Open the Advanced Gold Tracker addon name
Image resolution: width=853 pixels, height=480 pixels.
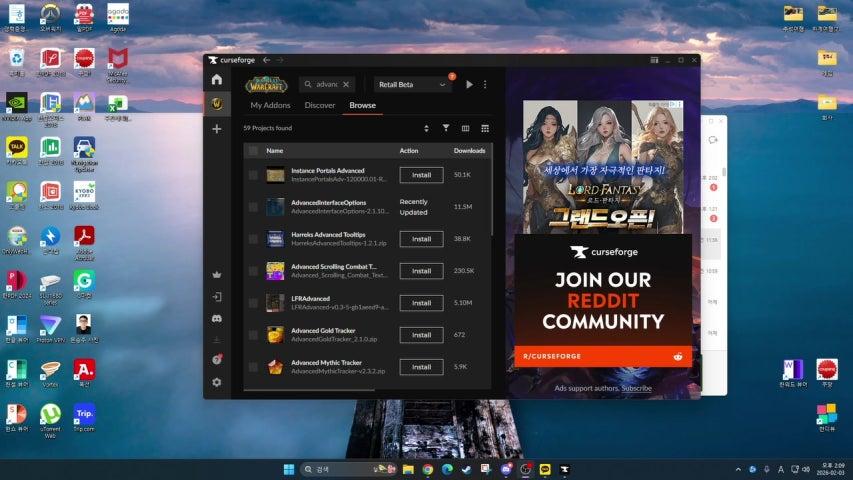323,330
